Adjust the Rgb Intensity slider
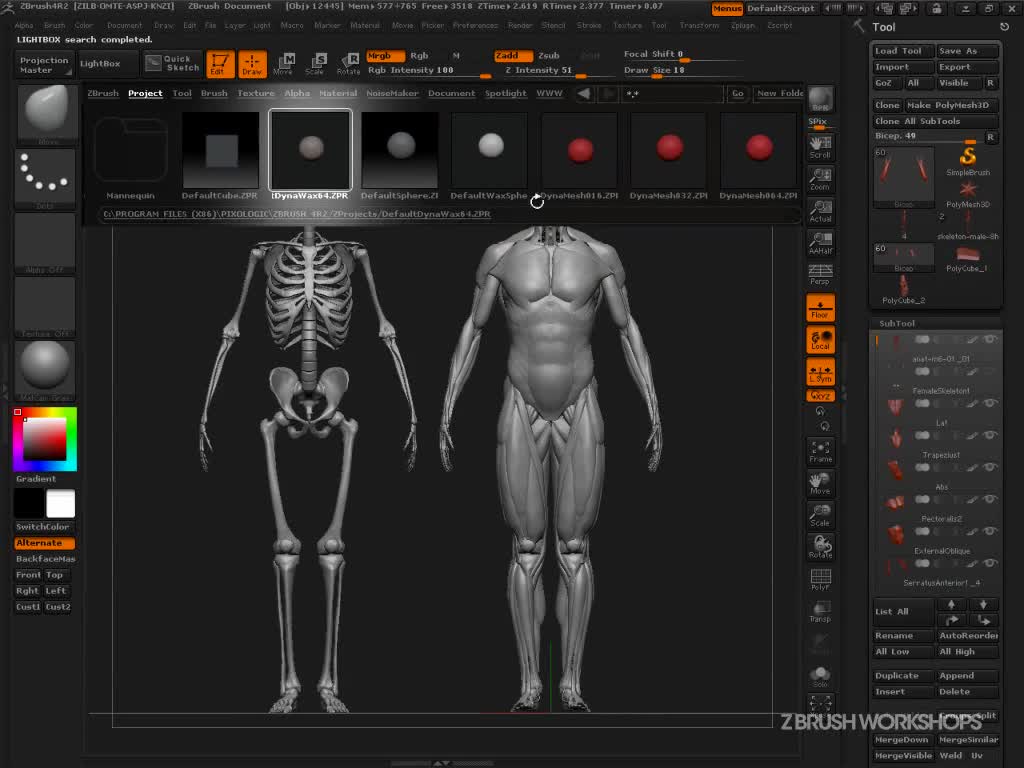Image resolution: width=1024 pixels, height=768 pixels. pos(429,71)
